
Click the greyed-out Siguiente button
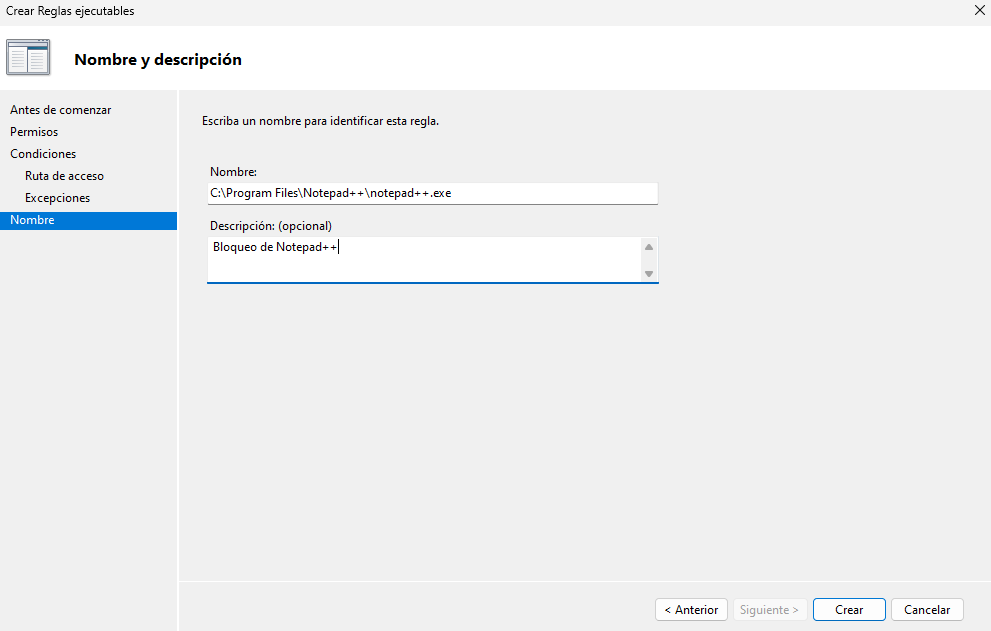click(x=769, y=610)
